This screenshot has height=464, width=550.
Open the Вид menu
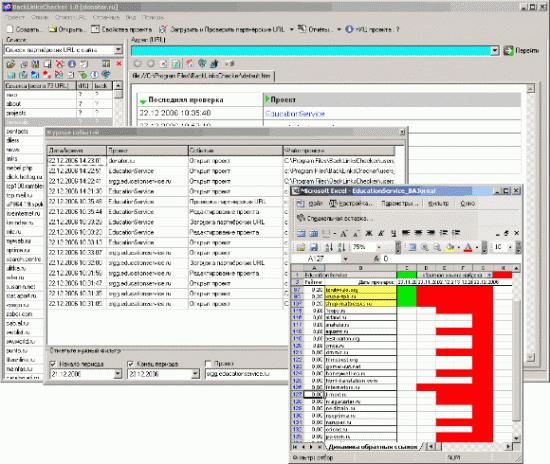click(131, 17)
